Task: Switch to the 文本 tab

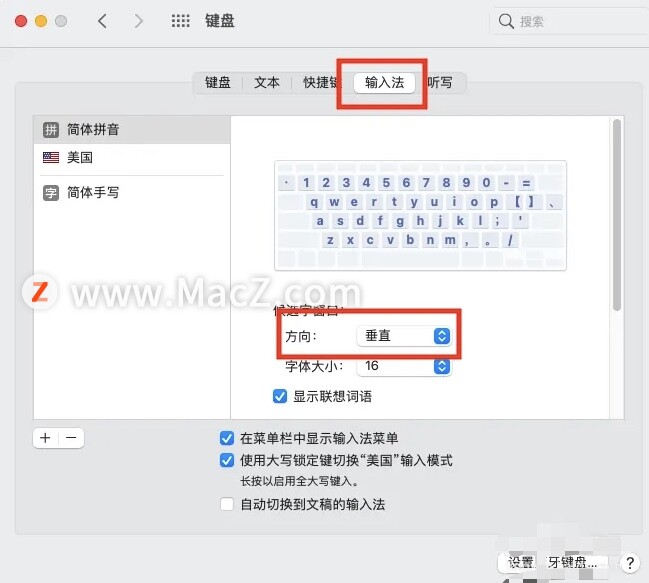Action: coord(267,82)
